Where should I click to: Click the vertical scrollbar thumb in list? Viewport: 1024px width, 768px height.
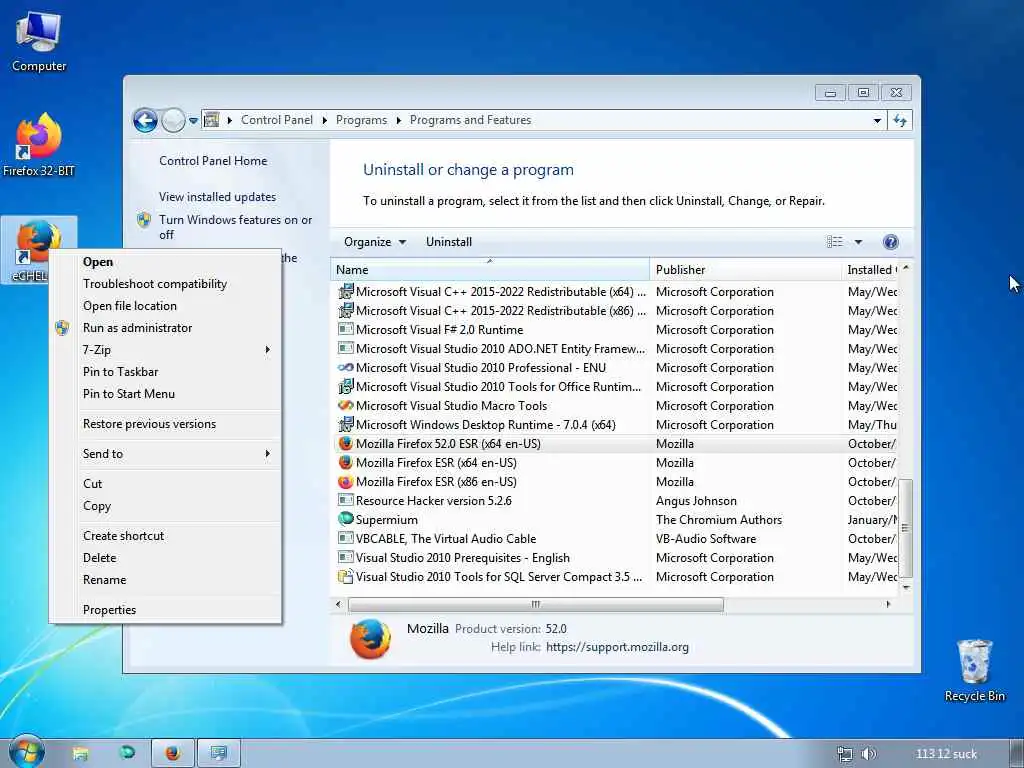click(x=905, y=528)
